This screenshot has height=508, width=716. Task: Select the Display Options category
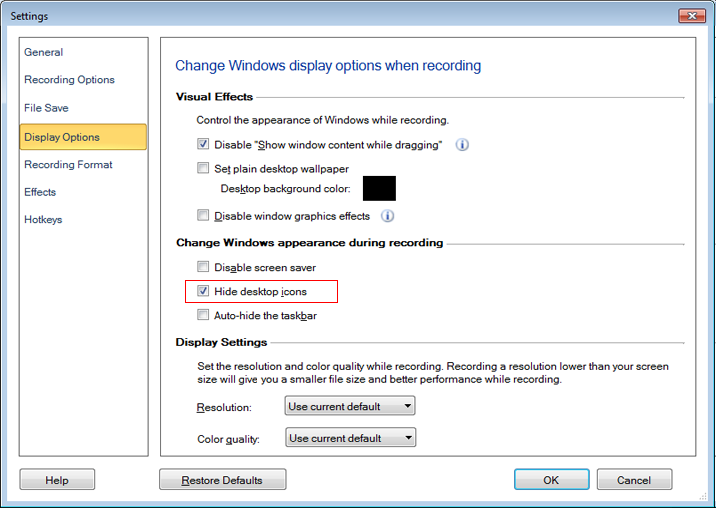pos(83,137)
